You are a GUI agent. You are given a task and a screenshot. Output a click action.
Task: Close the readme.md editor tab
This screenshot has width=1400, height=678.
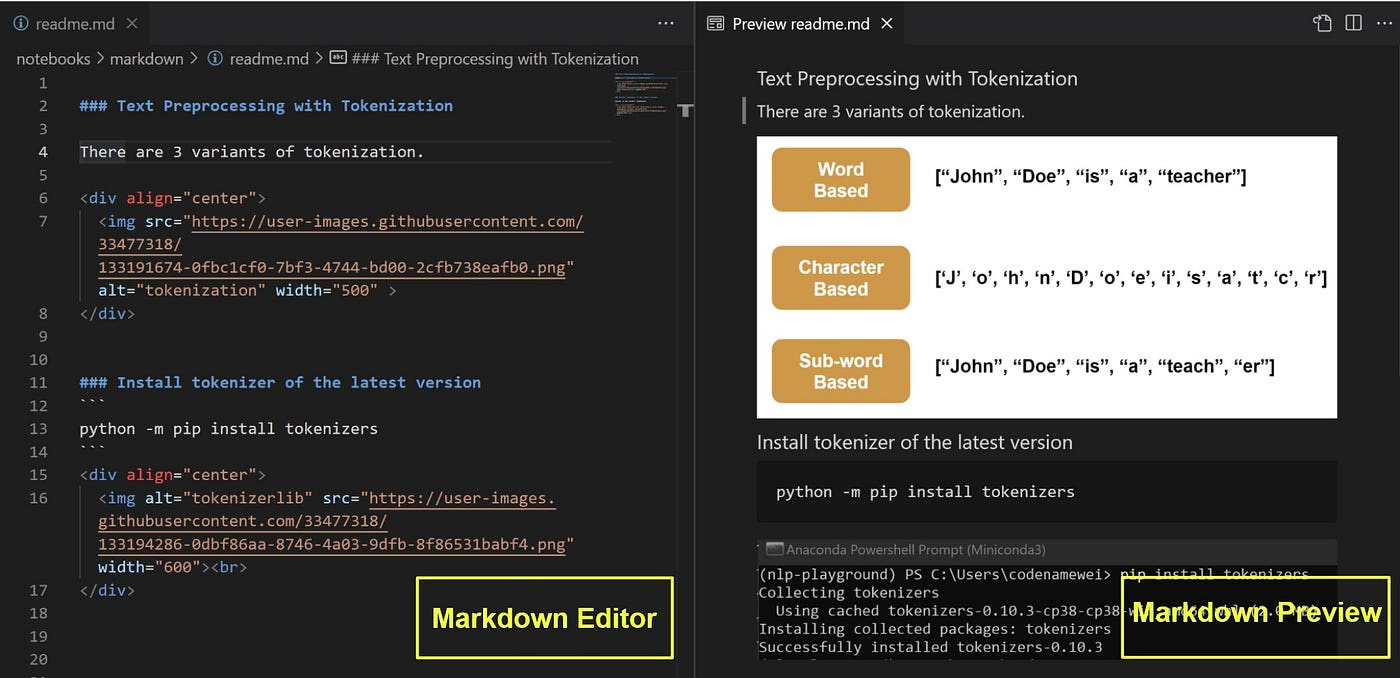pos(134,23)
